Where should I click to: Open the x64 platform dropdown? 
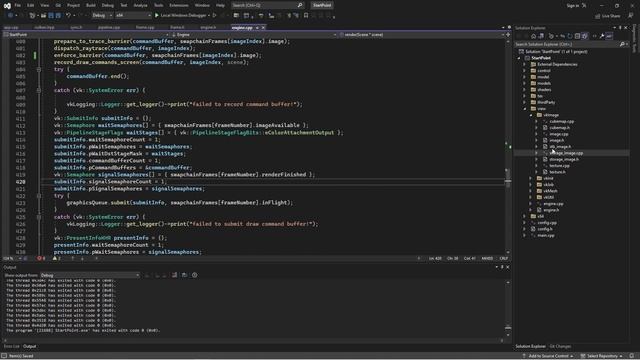click(133, 16)
